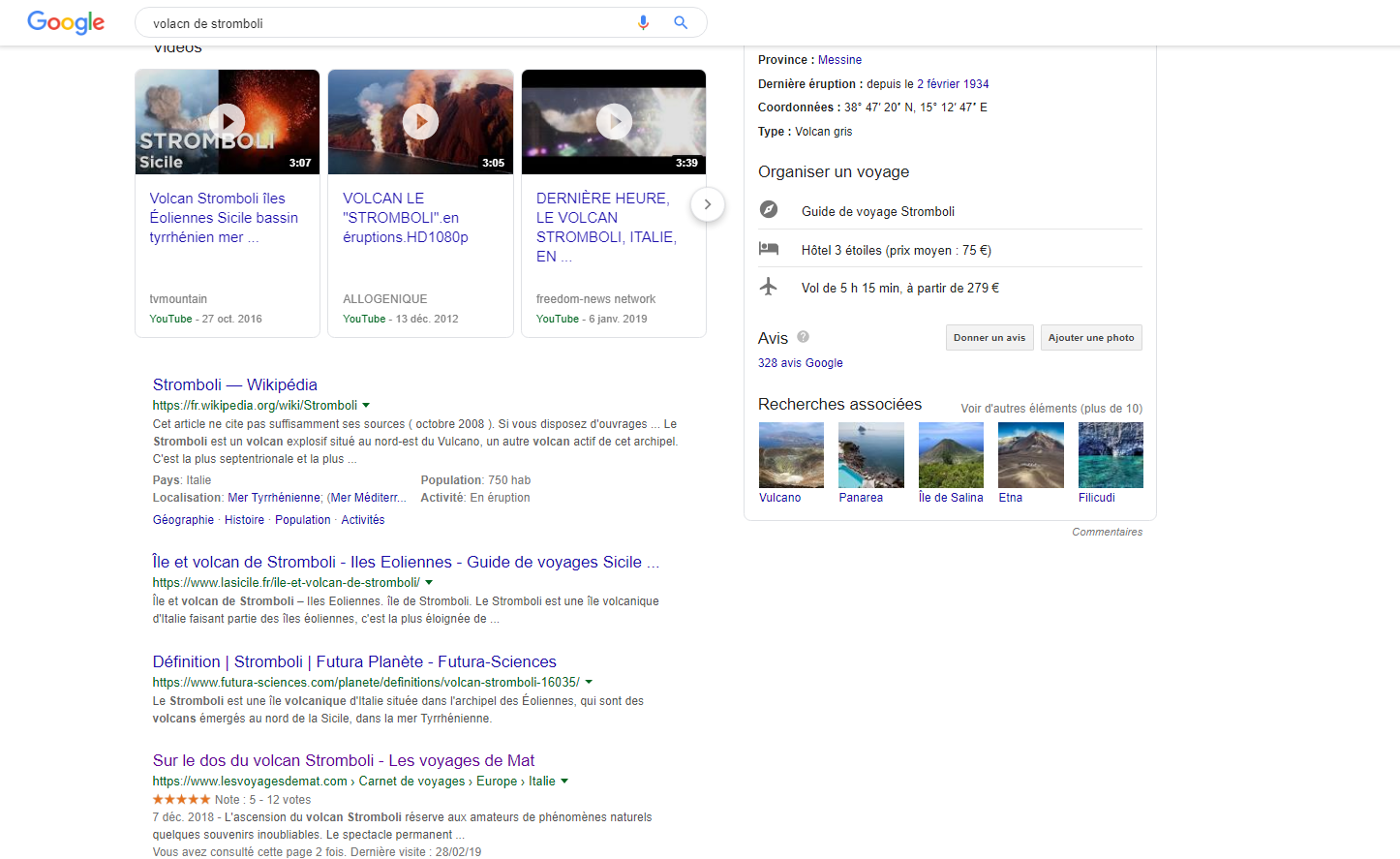Viewport: 1400px width, 859px height.
Task: Click the Organiser un voyage heading
Action: [x=834, y=171]
